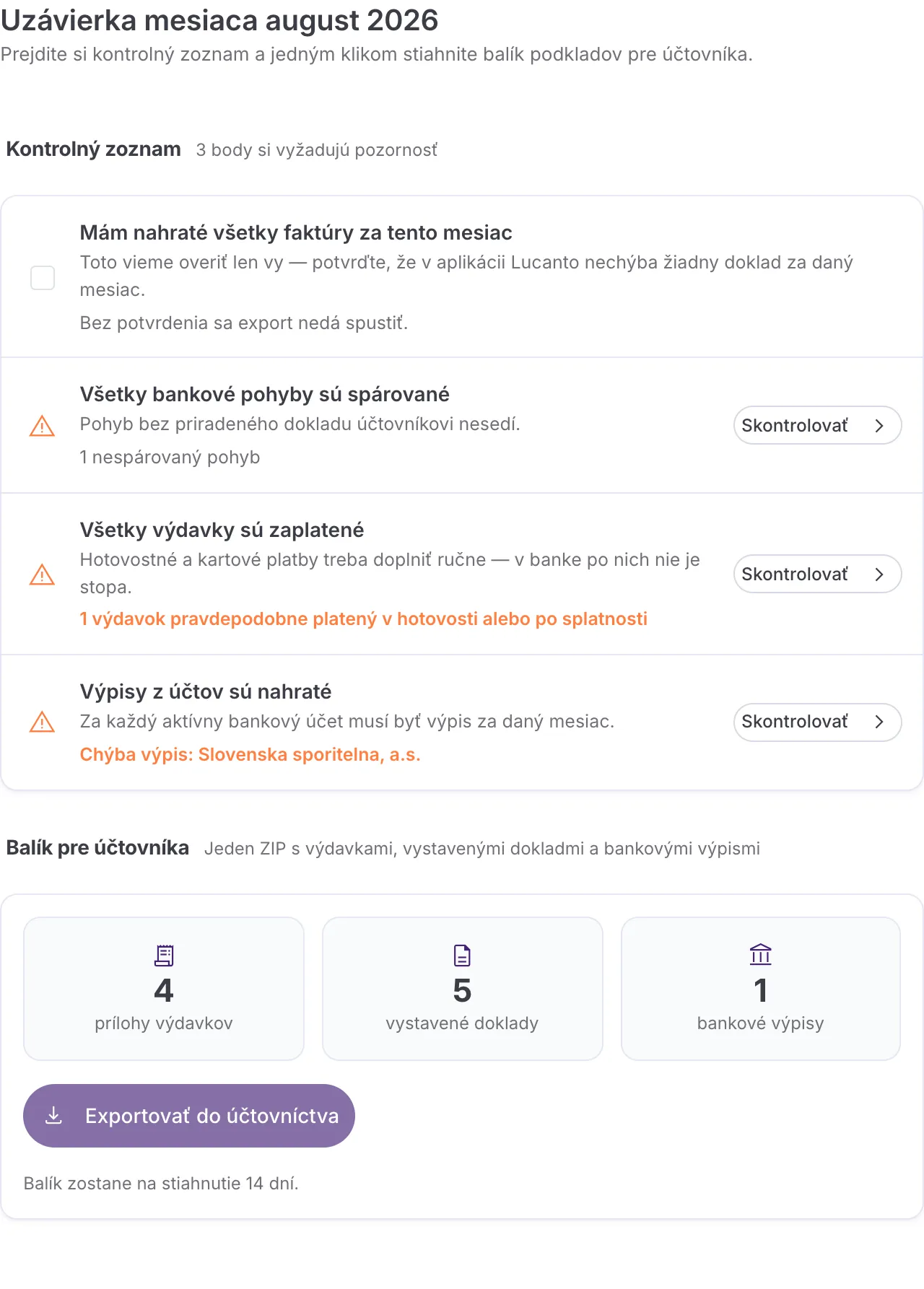The image size is (924, 1289).
Task: Select the 4 prílohy výdavkov card
Action: (x=164, y=989)
